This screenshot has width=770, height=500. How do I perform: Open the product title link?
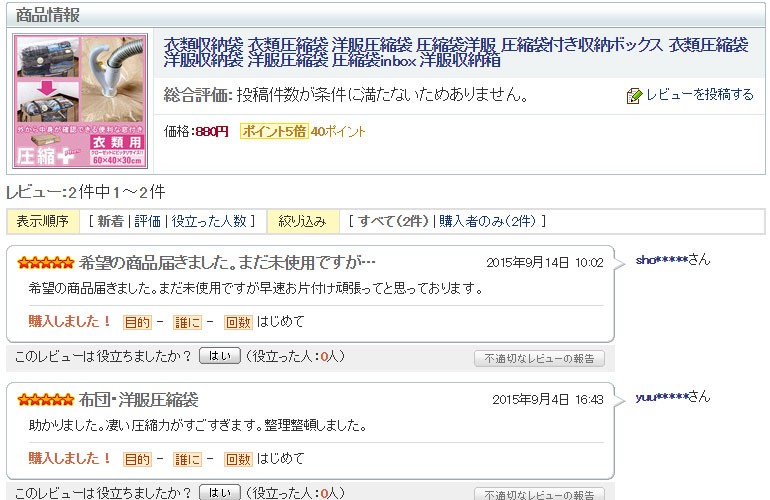(455, 53)
